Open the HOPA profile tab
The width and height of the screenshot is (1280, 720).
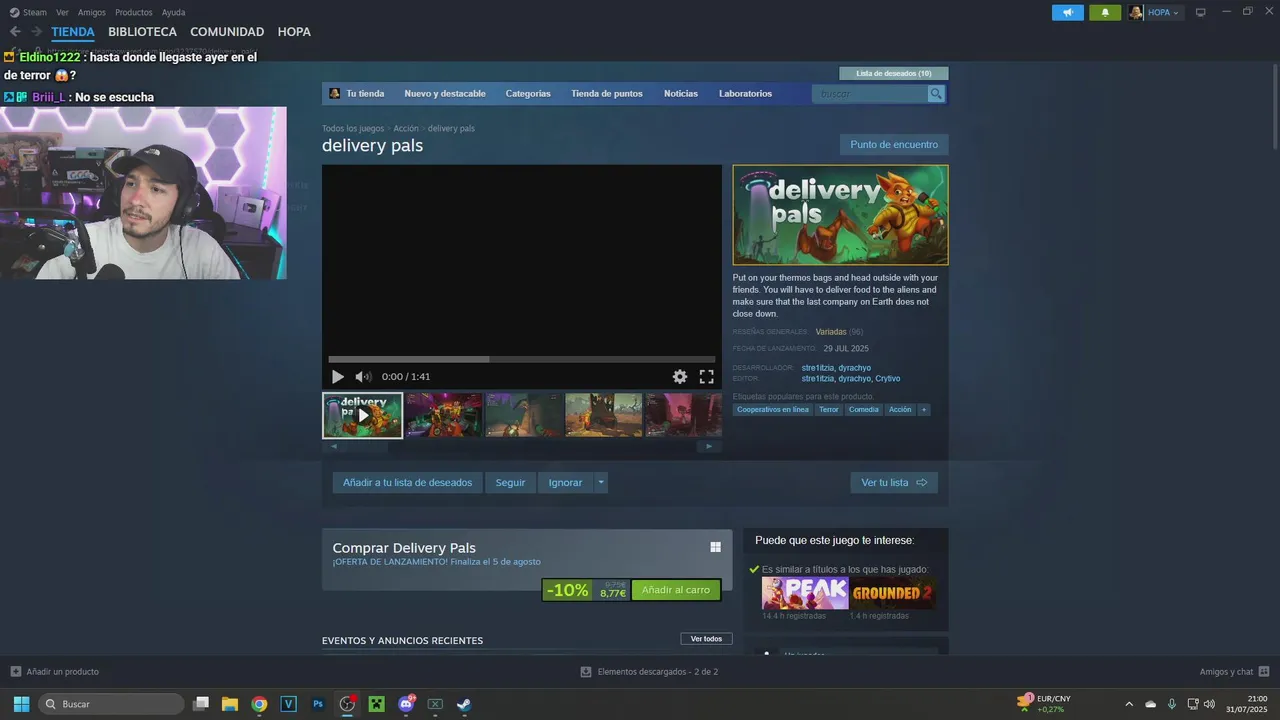294,32
